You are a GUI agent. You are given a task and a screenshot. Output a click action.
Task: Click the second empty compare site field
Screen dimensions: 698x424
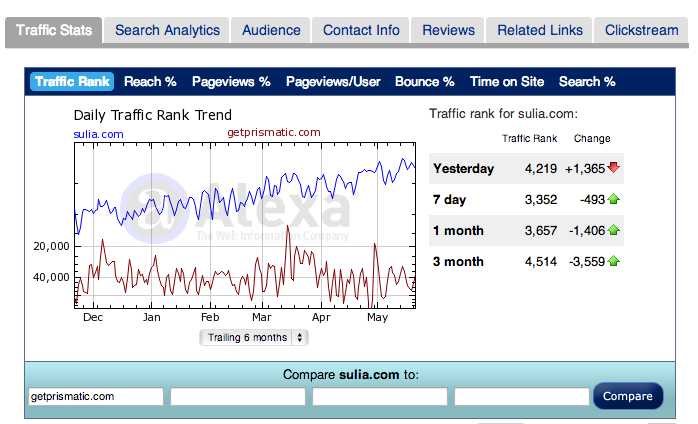tap(380, 396)
